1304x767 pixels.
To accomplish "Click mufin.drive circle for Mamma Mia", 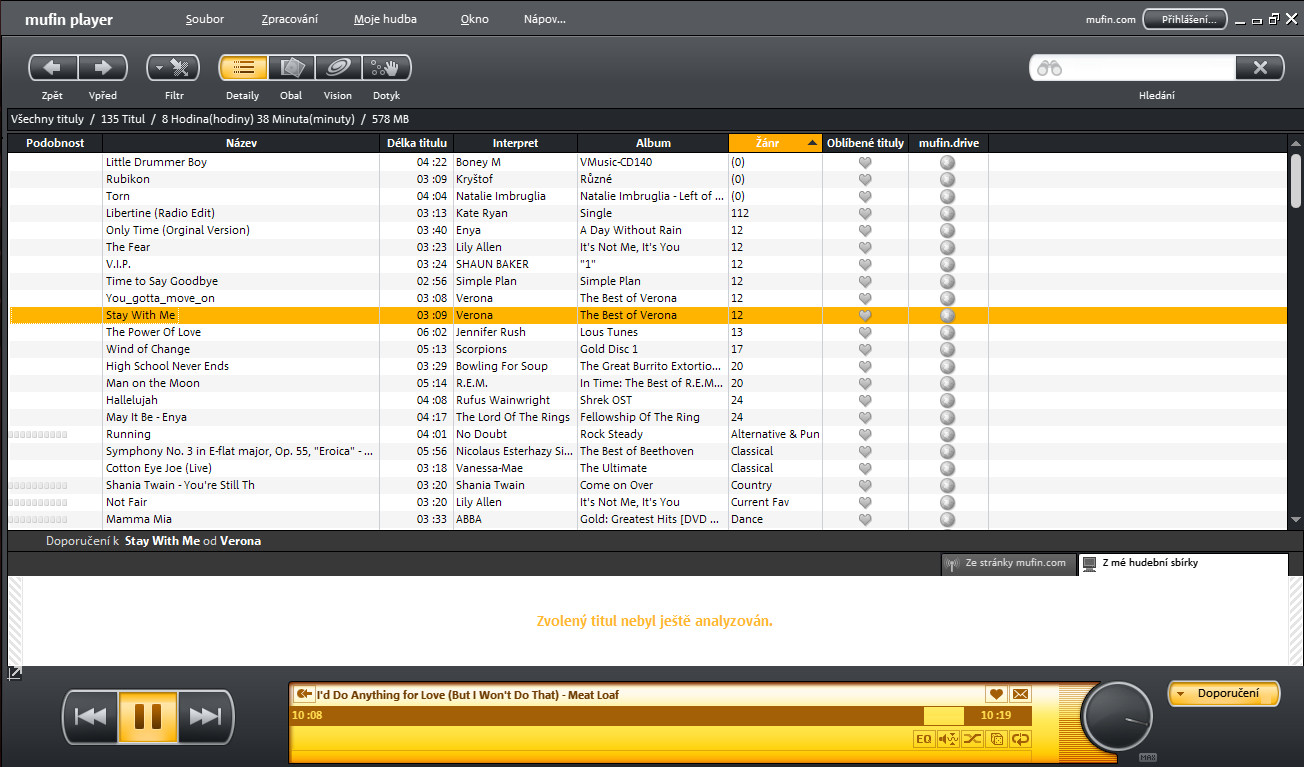I will [948, 519].
